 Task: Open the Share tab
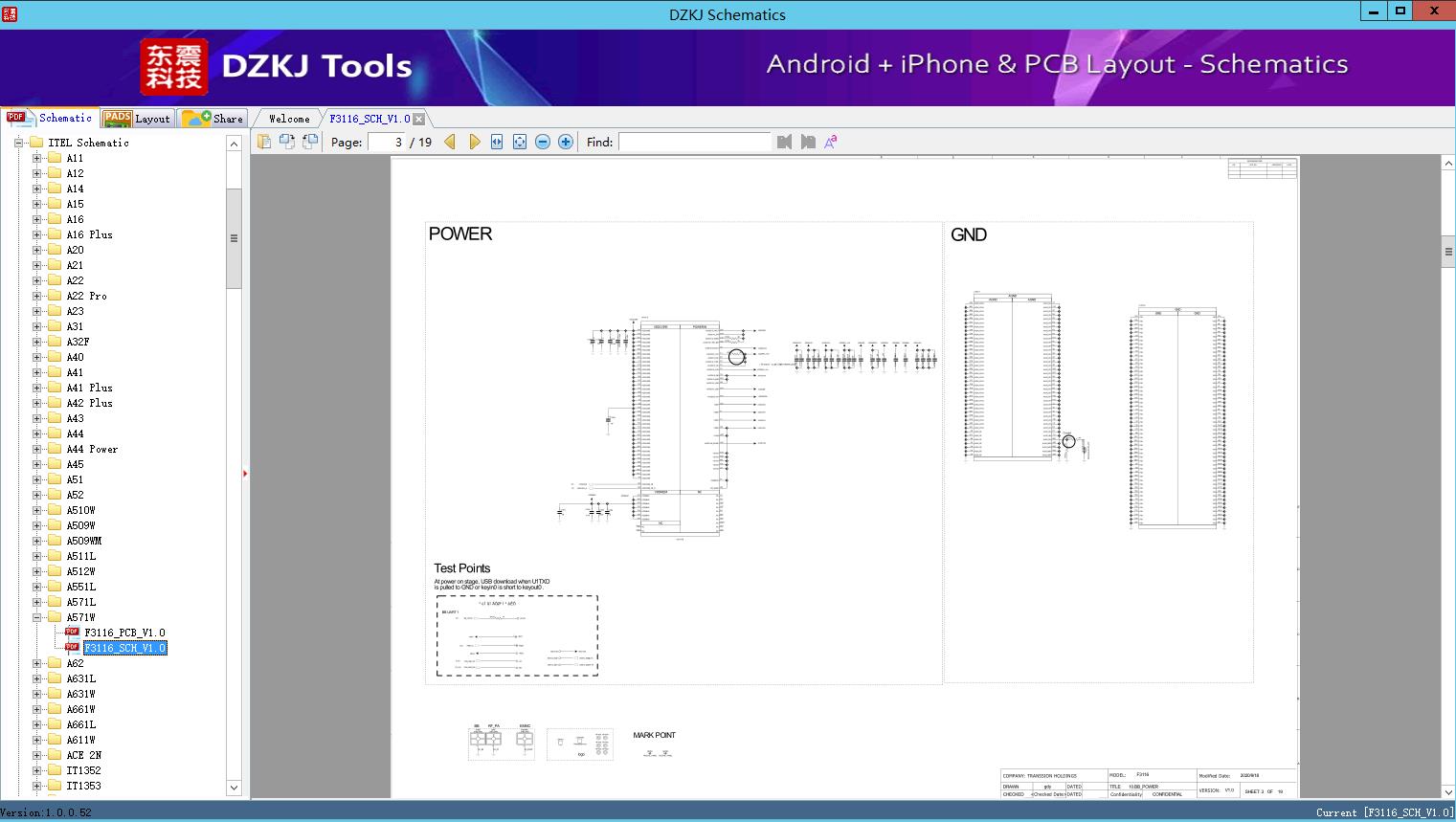click(x=213, y=119)
